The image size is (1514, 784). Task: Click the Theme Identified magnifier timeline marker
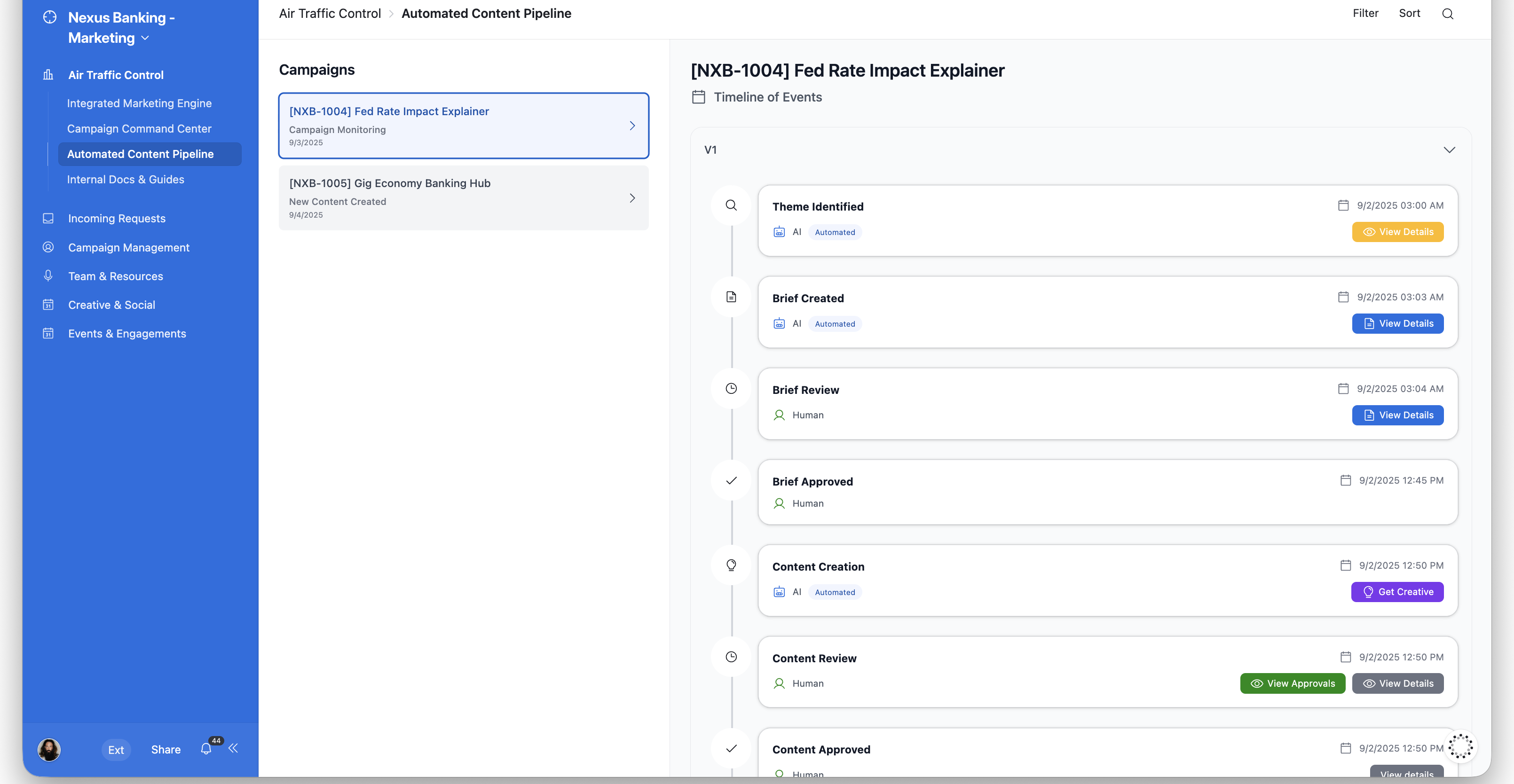(731, 205)
